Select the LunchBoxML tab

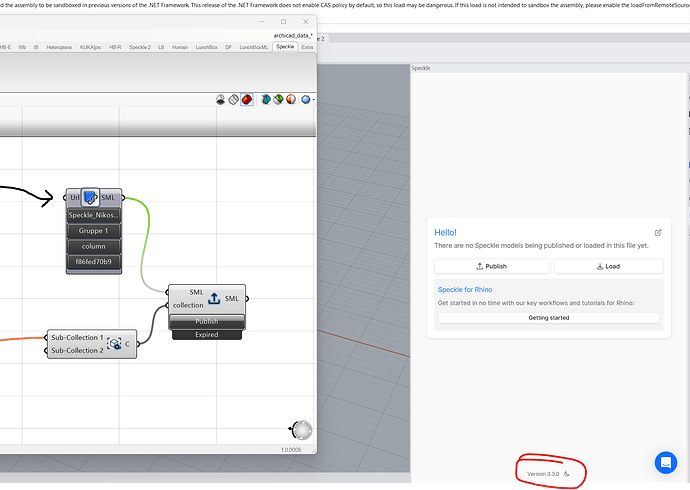tap(253, 47)
